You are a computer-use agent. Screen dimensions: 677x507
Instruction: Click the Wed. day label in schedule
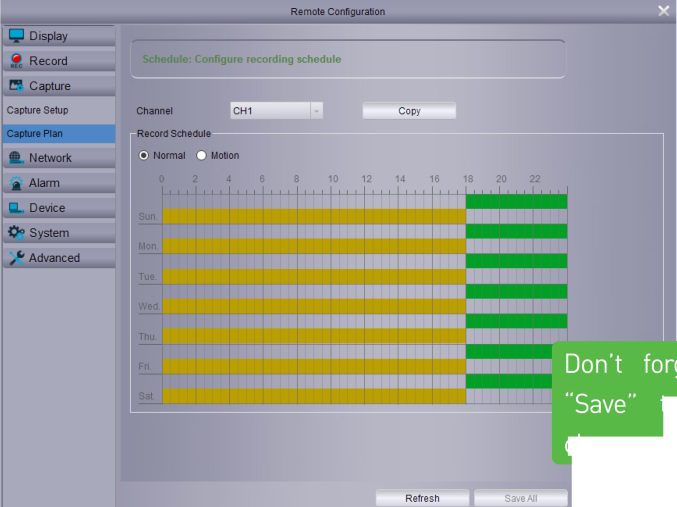148,306
